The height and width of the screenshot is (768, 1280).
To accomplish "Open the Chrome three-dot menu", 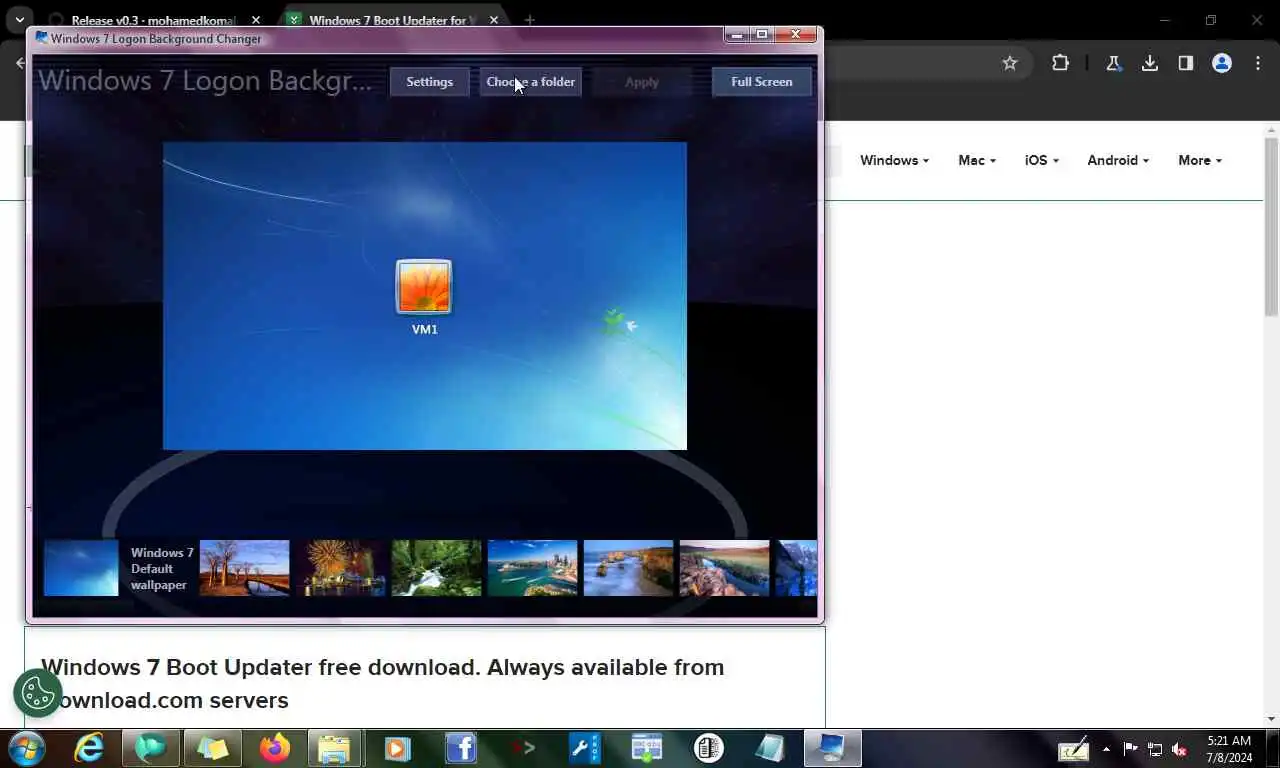I will 1258,63.
